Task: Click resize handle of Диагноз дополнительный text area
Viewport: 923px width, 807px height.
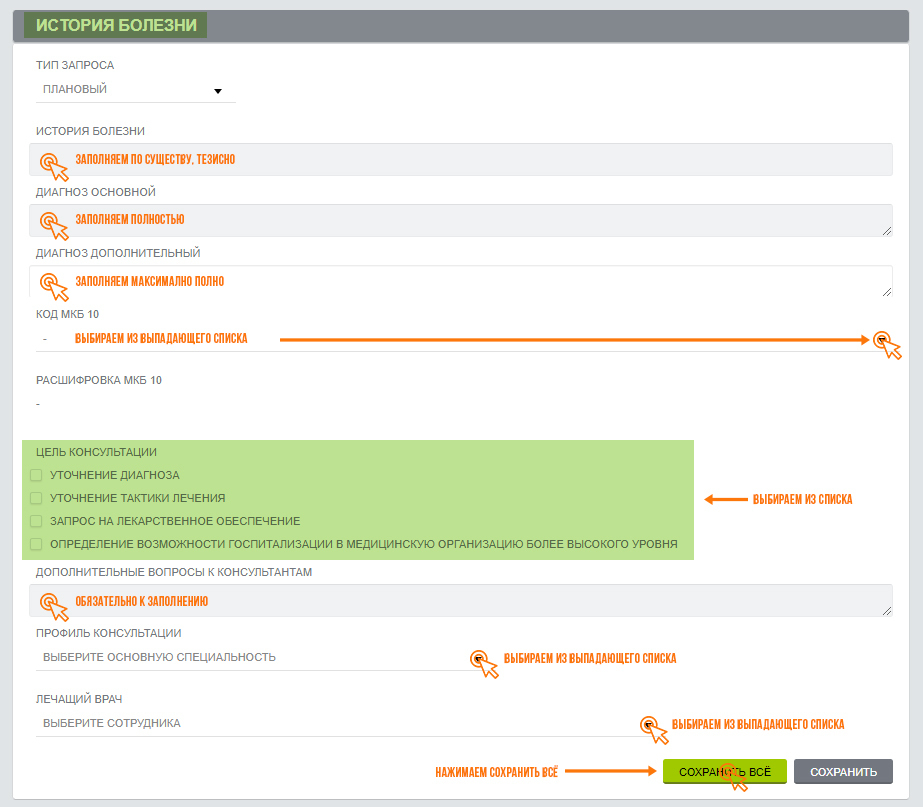Action: tap(886, 291)
